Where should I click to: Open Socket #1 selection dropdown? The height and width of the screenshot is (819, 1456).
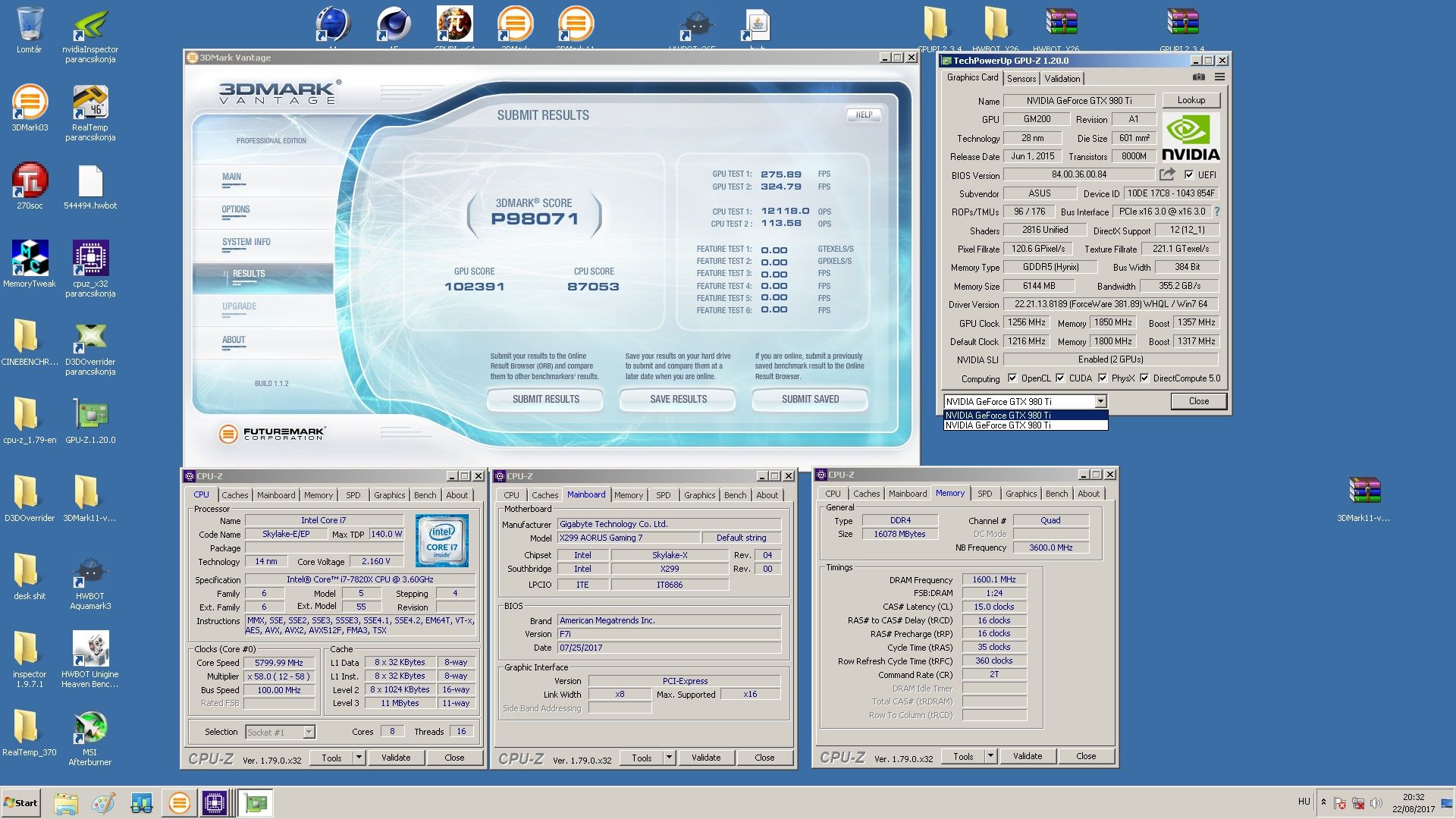coord(309,732)
